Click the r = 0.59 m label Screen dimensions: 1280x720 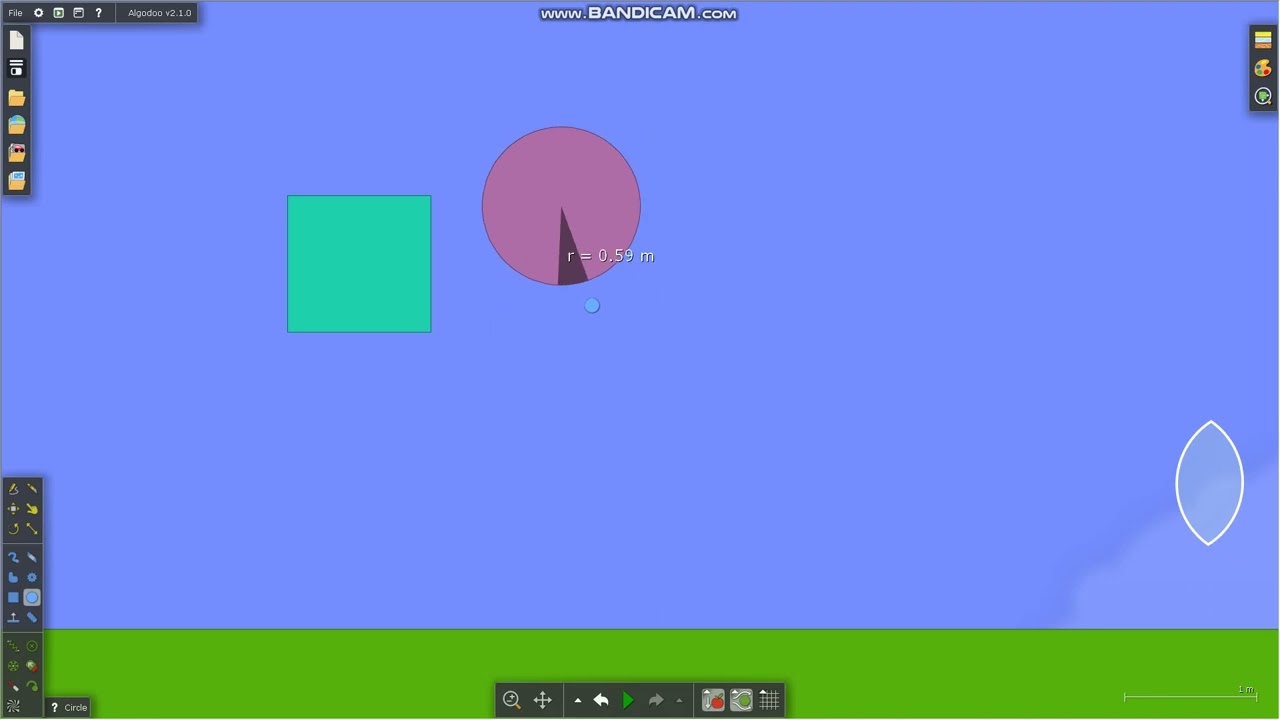[610, 256]
